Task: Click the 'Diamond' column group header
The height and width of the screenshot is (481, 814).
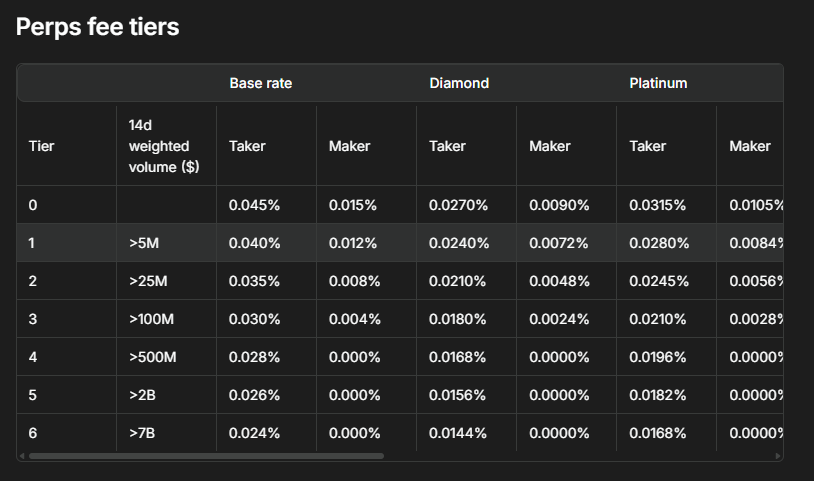Action: [x=459, y=83]
